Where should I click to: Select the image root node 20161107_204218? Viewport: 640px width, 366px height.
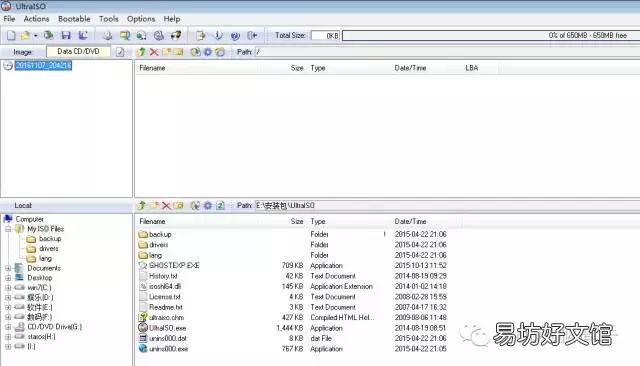pyautogui.click(x=43, y=65)
